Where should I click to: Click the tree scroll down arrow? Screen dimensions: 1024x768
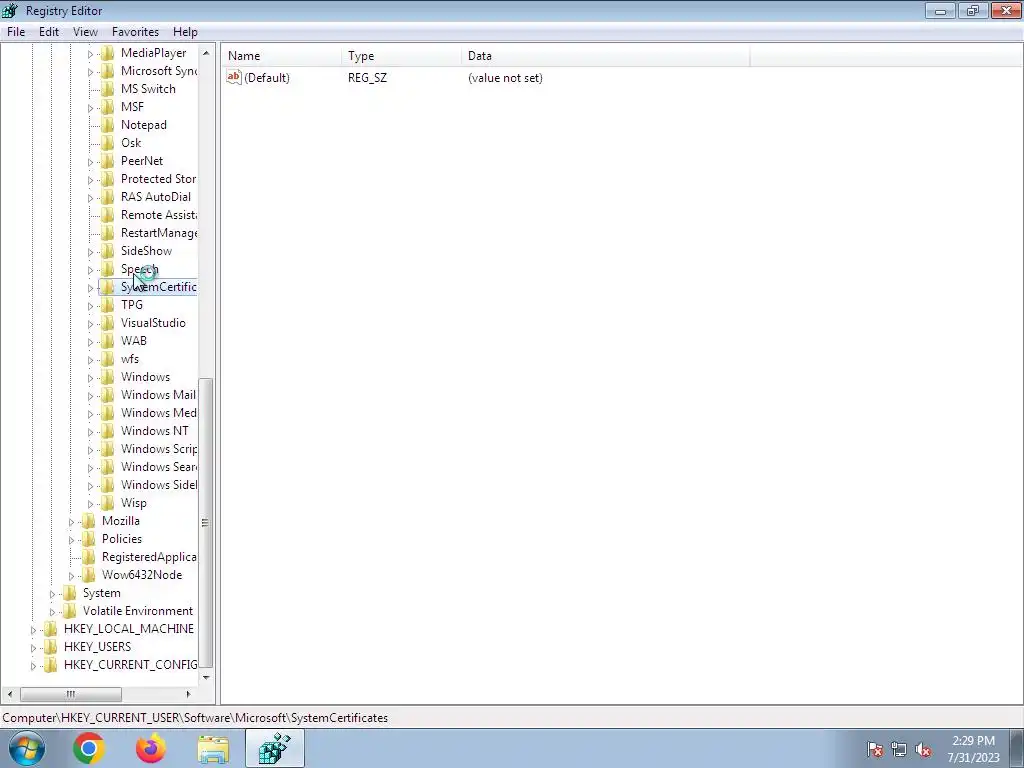click(x=206, y=677)
